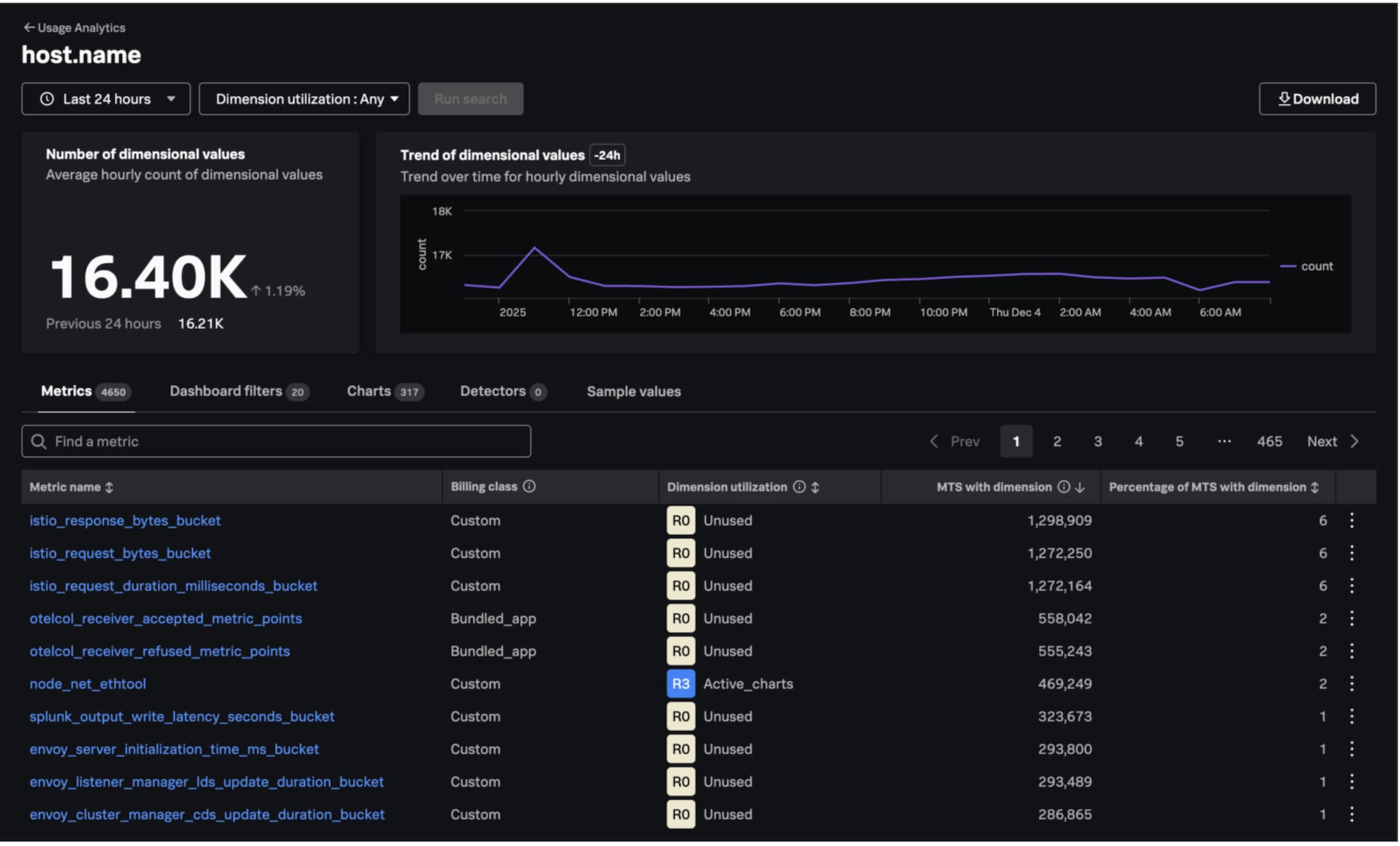The image size is (1400, 846).
Task: Open kebab menu for node_net_ethtool row
Action: 1351,684
